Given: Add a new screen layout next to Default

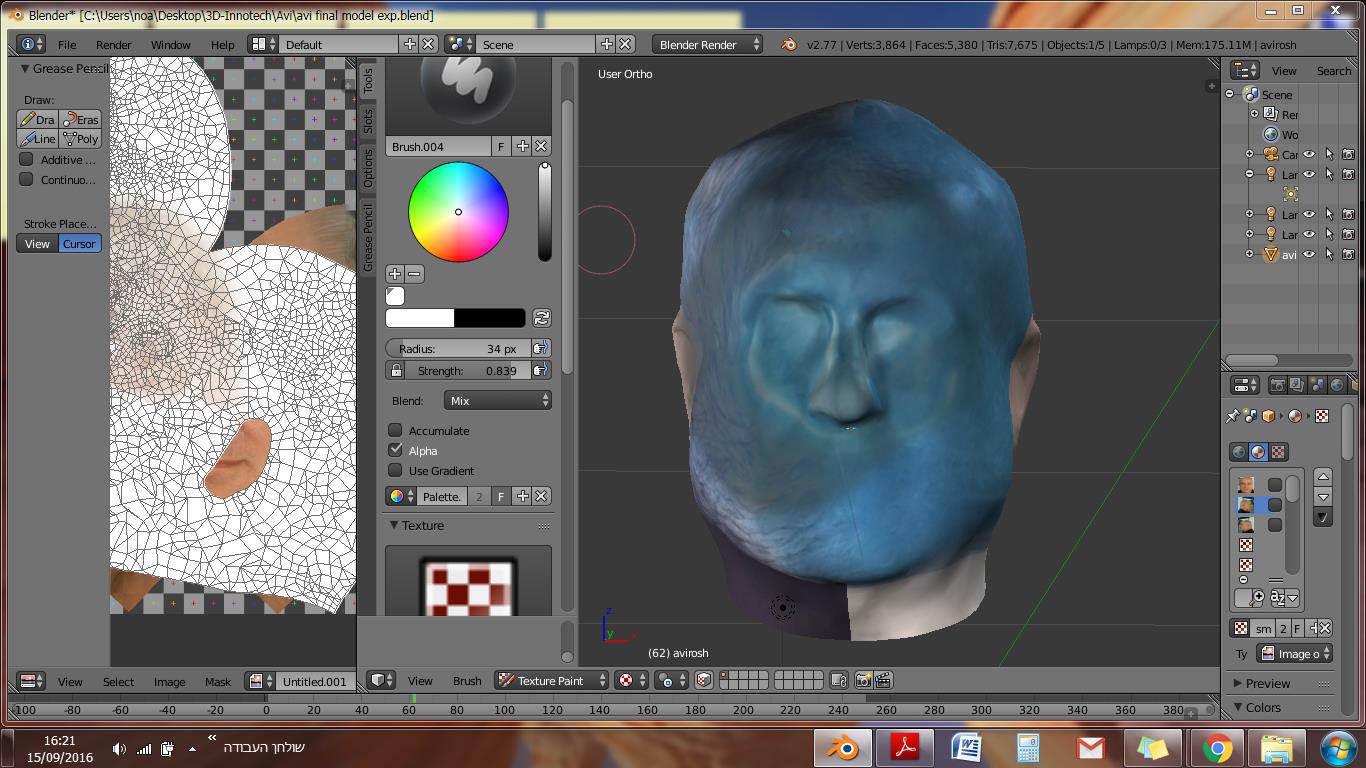Looking at the screenshot, I should [409, 44].
